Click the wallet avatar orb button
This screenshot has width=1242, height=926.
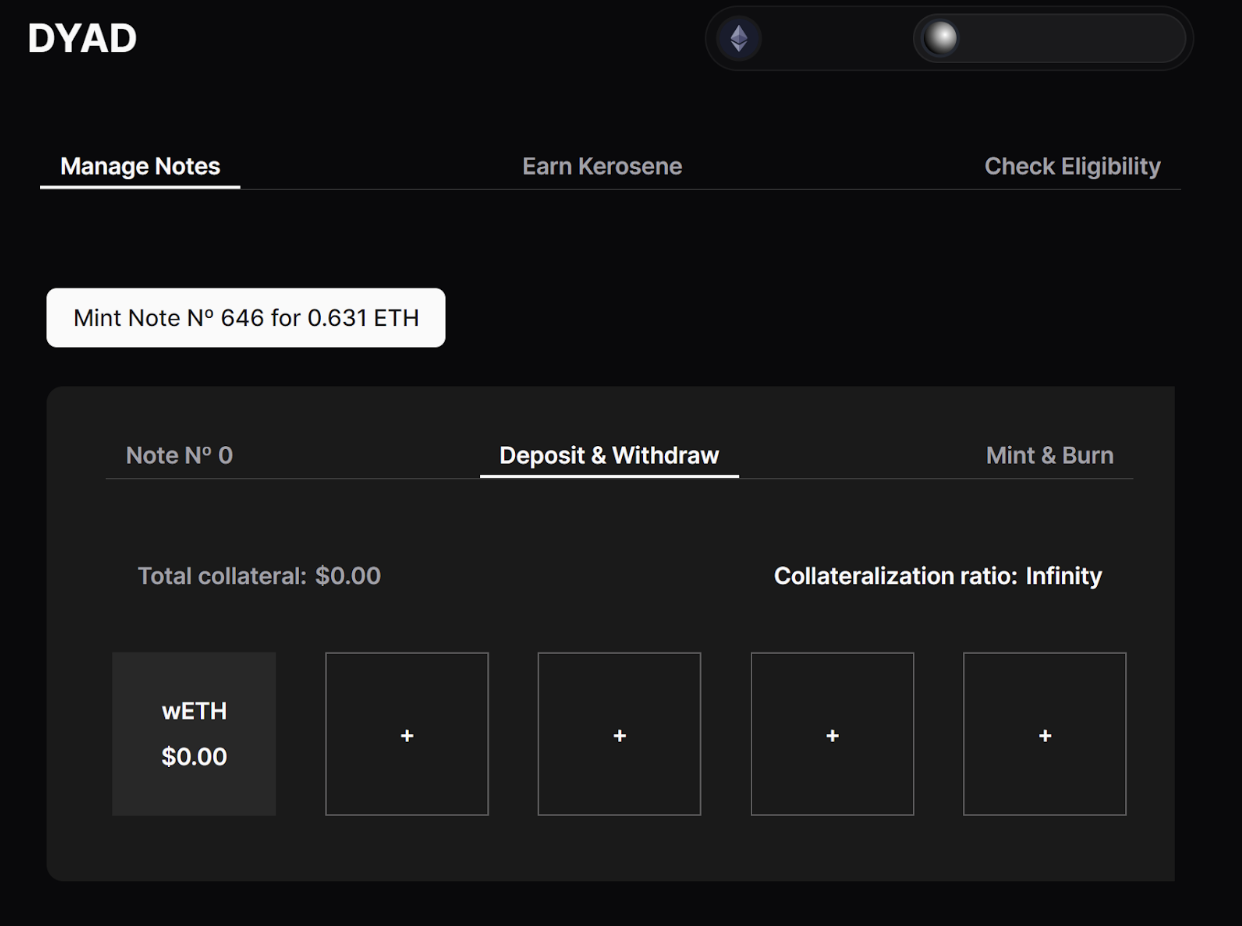[x=1049, y=39]
